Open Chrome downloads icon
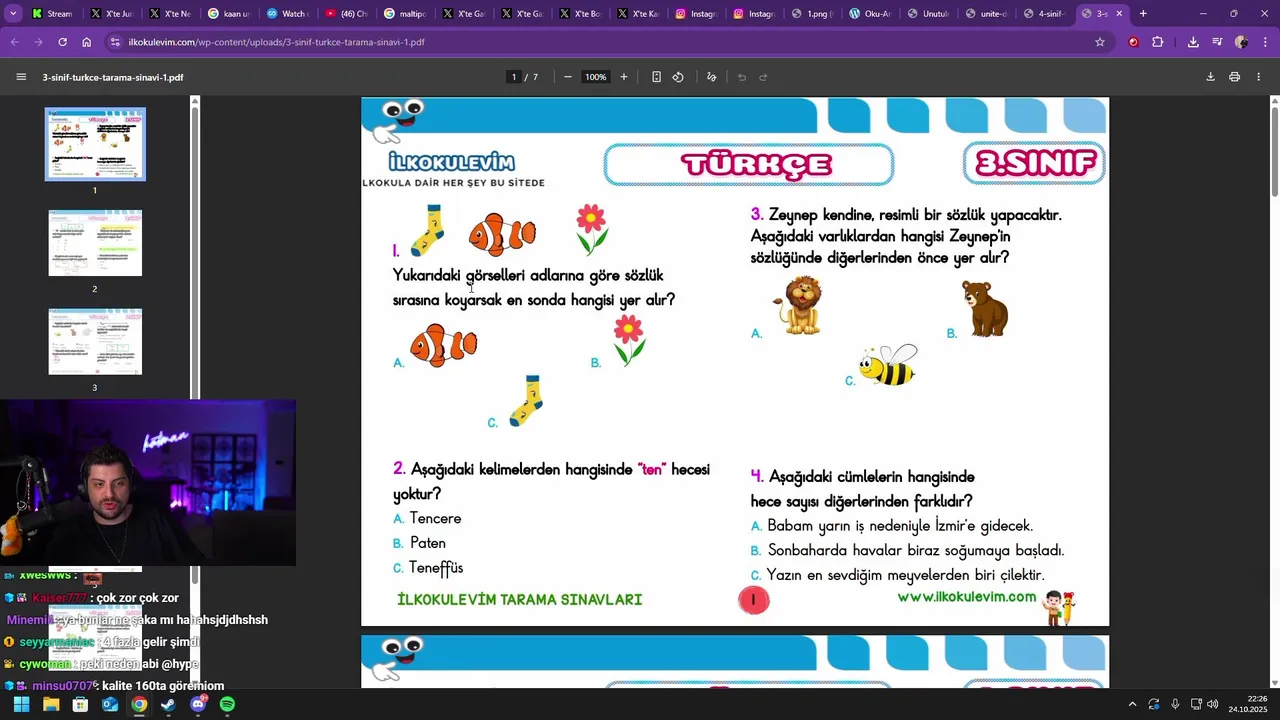 (1193, 42)
